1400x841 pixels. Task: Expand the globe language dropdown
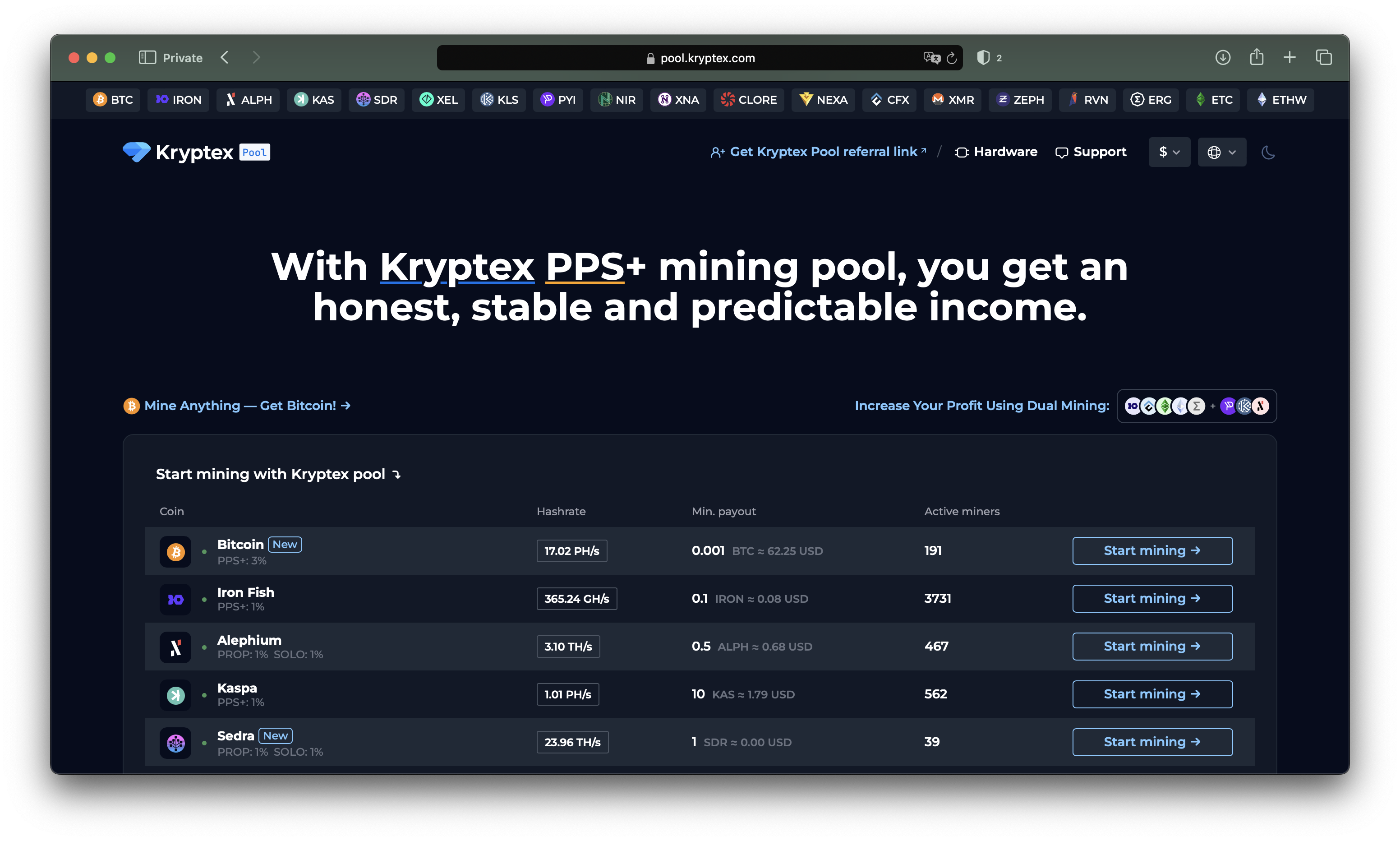[1221, 152]
